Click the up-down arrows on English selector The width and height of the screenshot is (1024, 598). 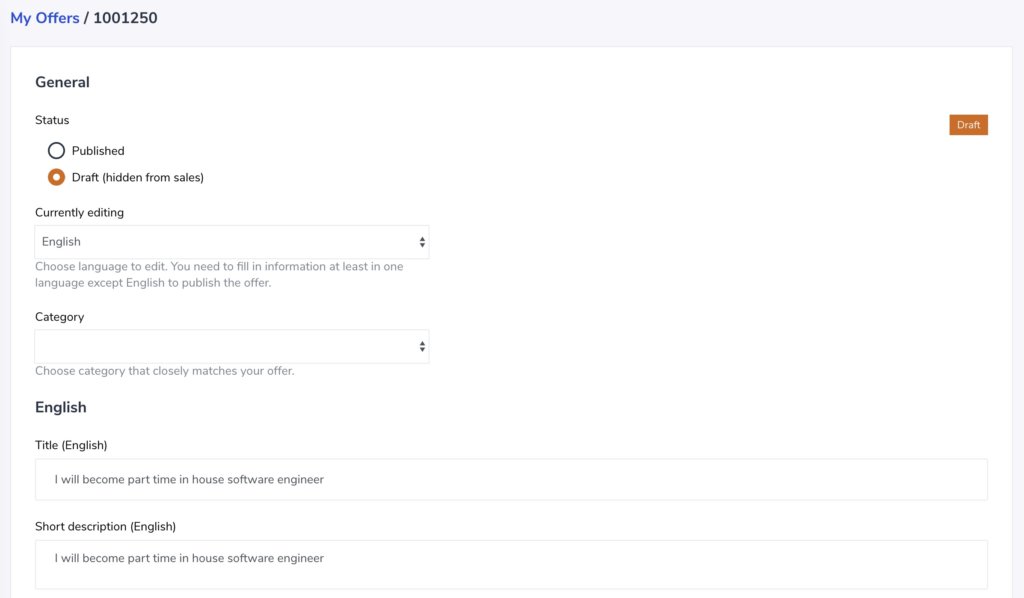click(422, 242)
